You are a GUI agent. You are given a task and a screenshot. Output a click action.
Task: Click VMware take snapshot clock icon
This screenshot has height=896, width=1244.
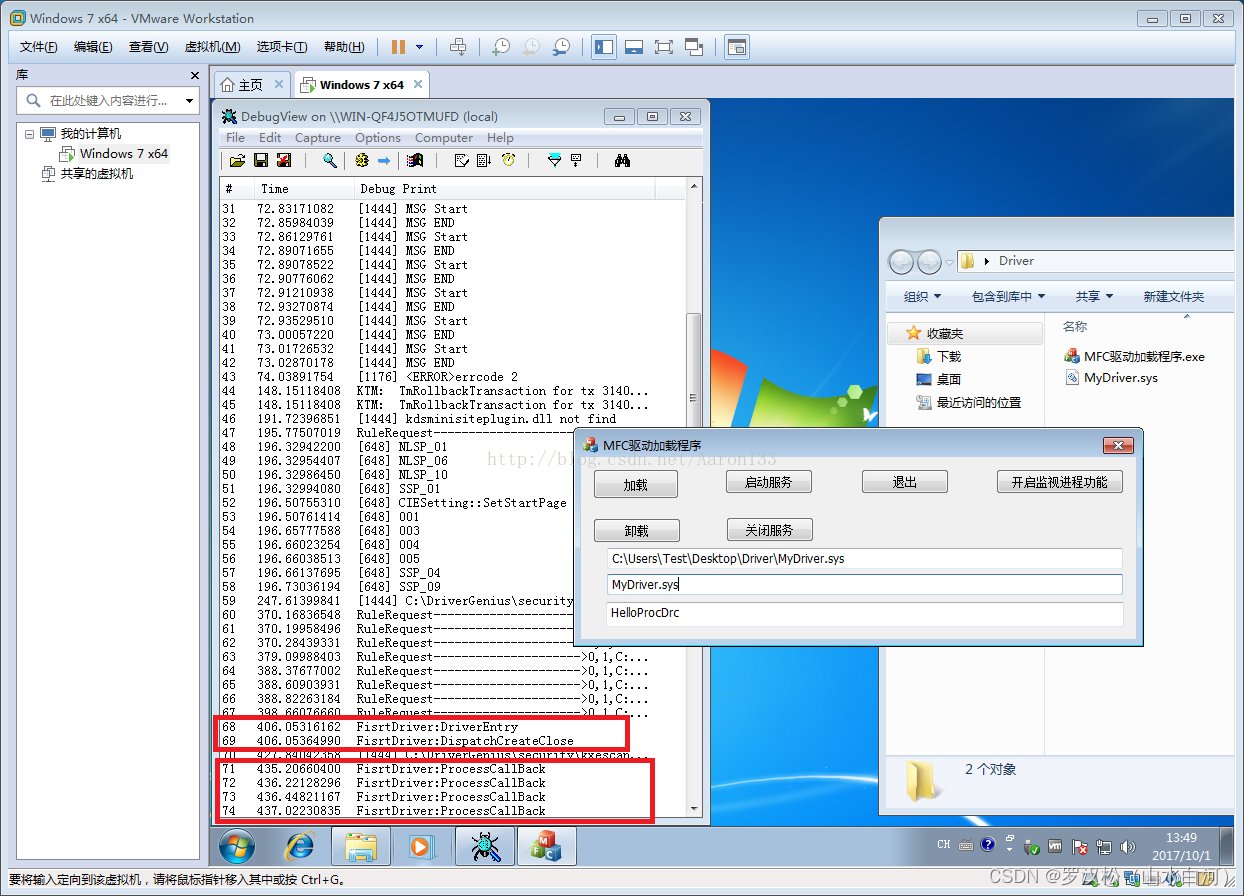tap(500, 47)
